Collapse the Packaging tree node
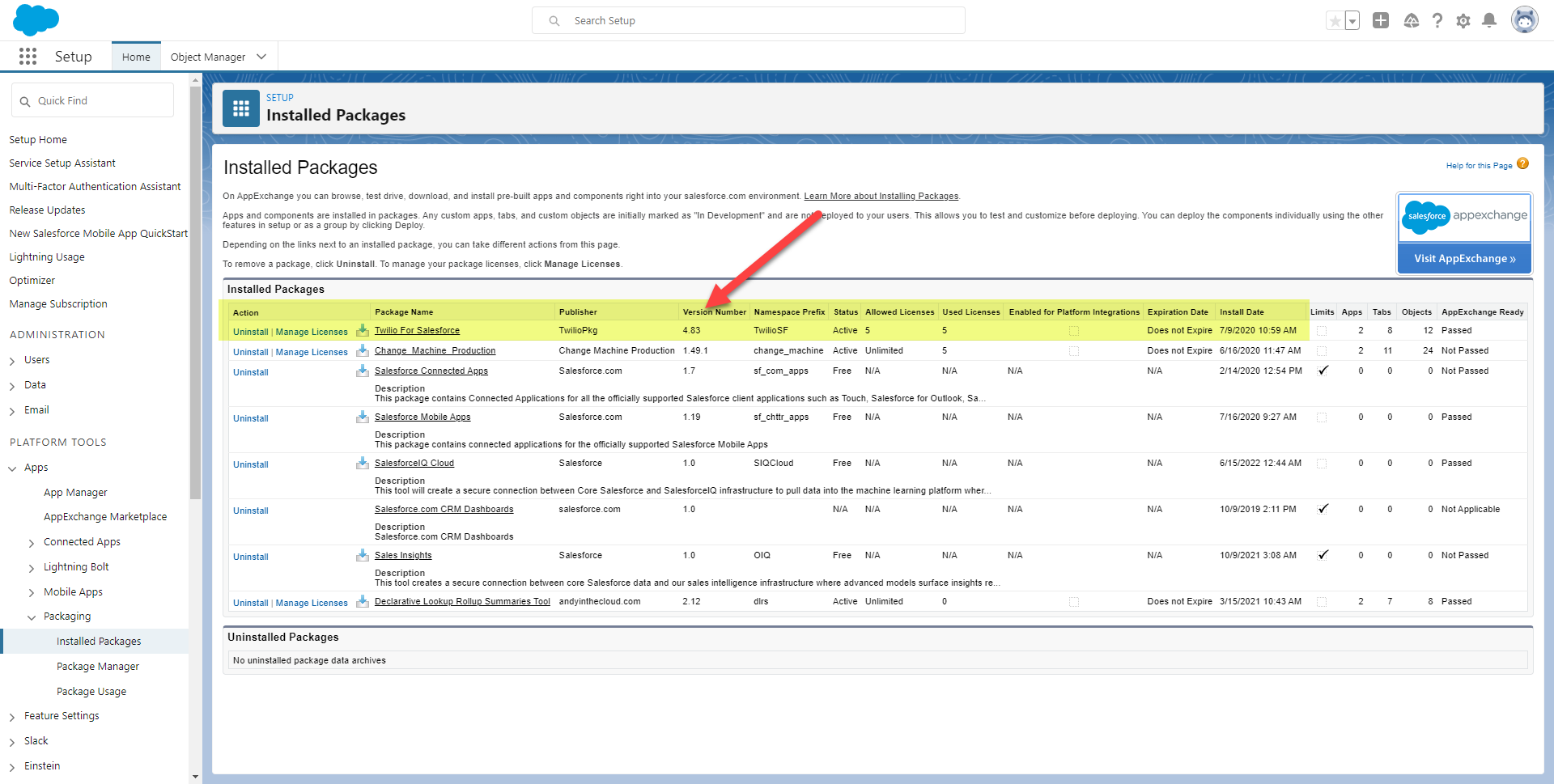The height and width of the screenshot is (784, 1554). [x=32, y=617]
